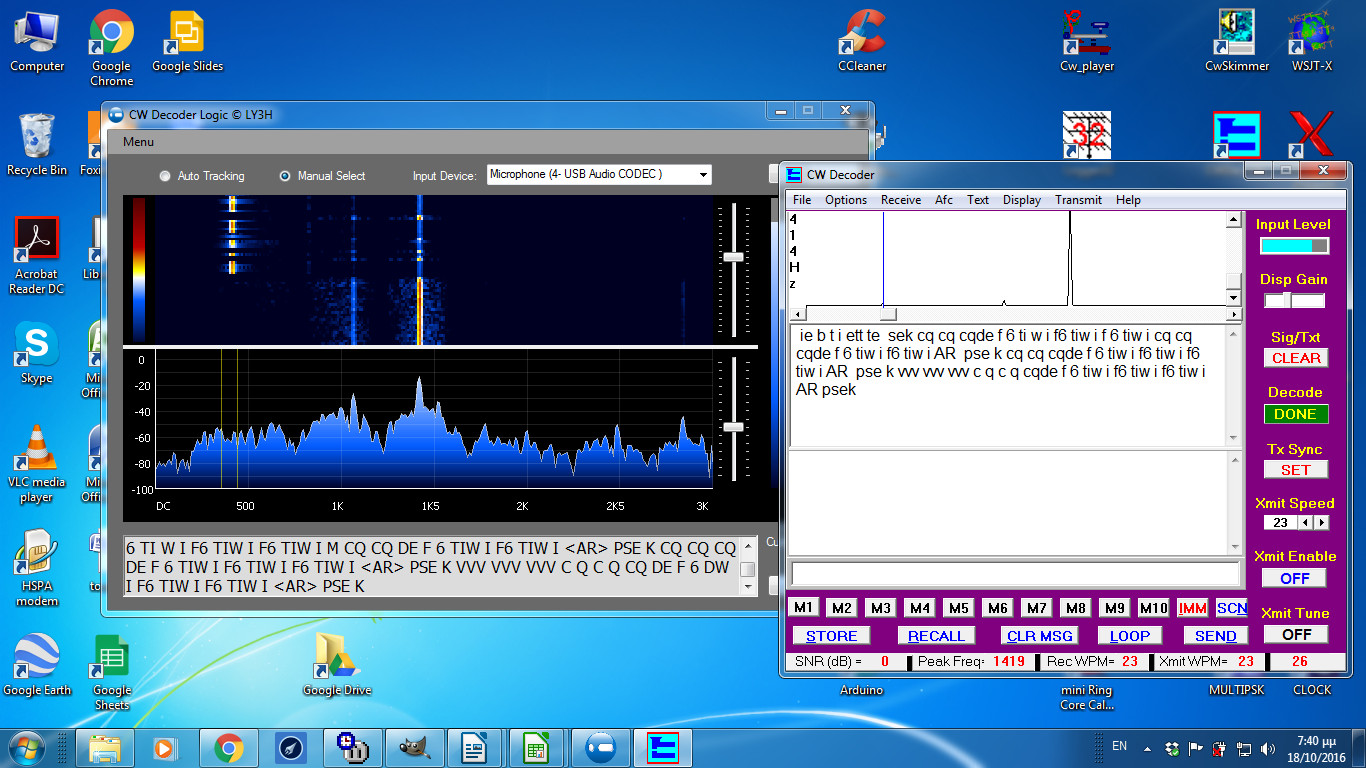The height and width of the screenshot is (768, 1366).
Task: Toggle Xmit Enable from OFF
Action: click(x=1294, y=578)
